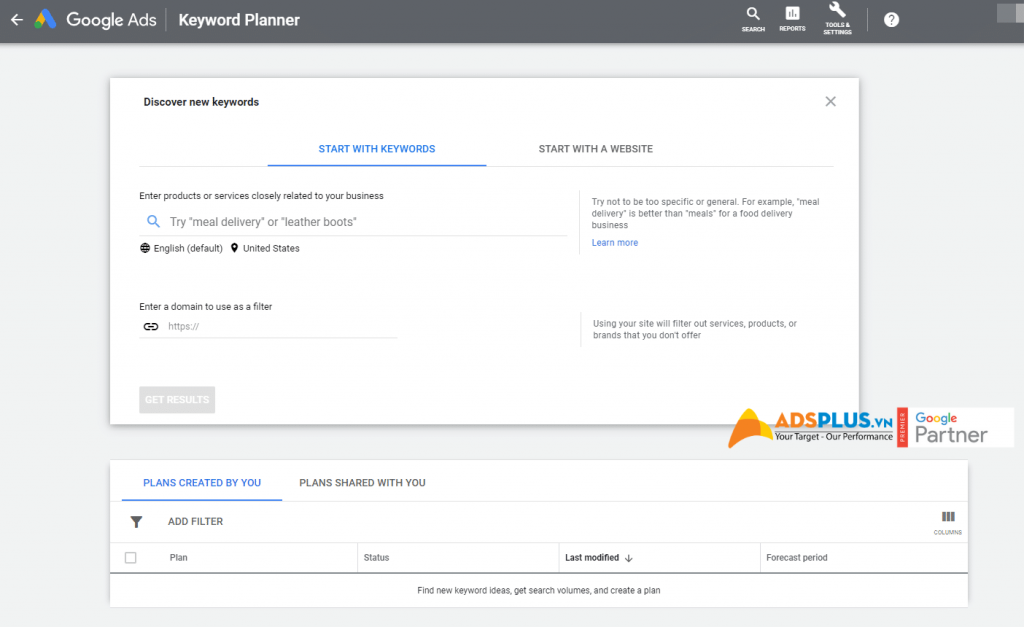The image size is (1024, 627).
Task: Close the Discover new keywords dialog
Action: 830,101
